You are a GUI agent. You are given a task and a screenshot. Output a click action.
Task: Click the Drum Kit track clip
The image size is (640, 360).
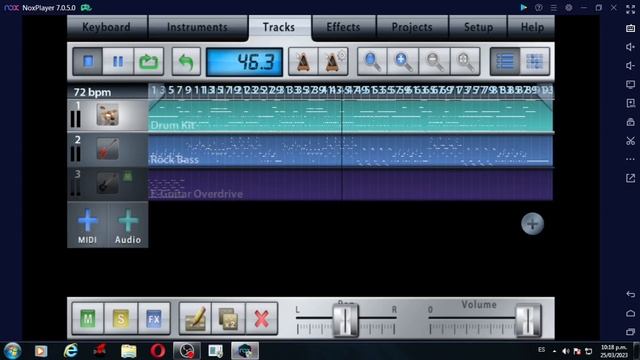[x=351, y=116]
